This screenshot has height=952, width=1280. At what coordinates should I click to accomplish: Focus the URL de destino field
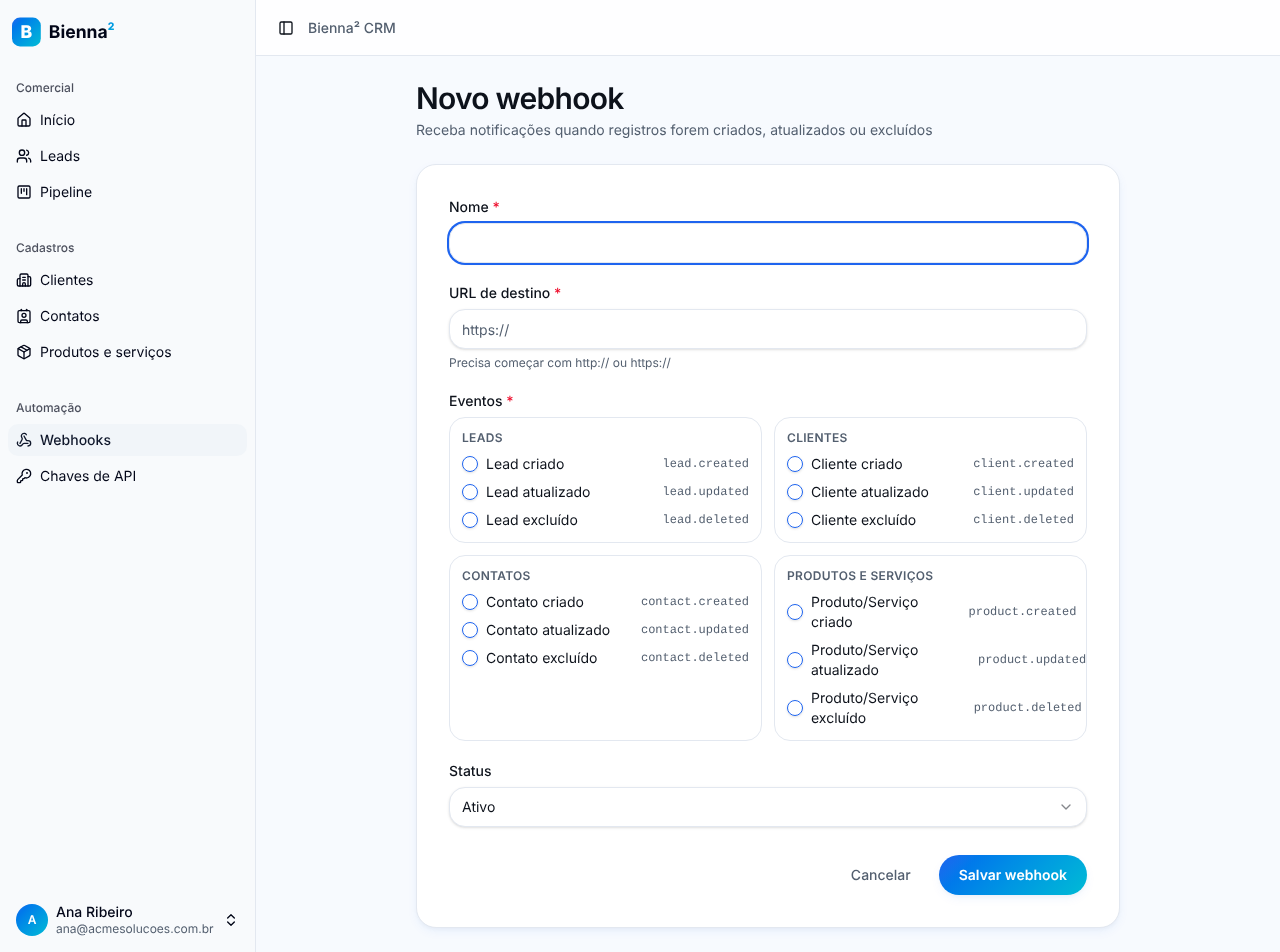click(768, 329)
